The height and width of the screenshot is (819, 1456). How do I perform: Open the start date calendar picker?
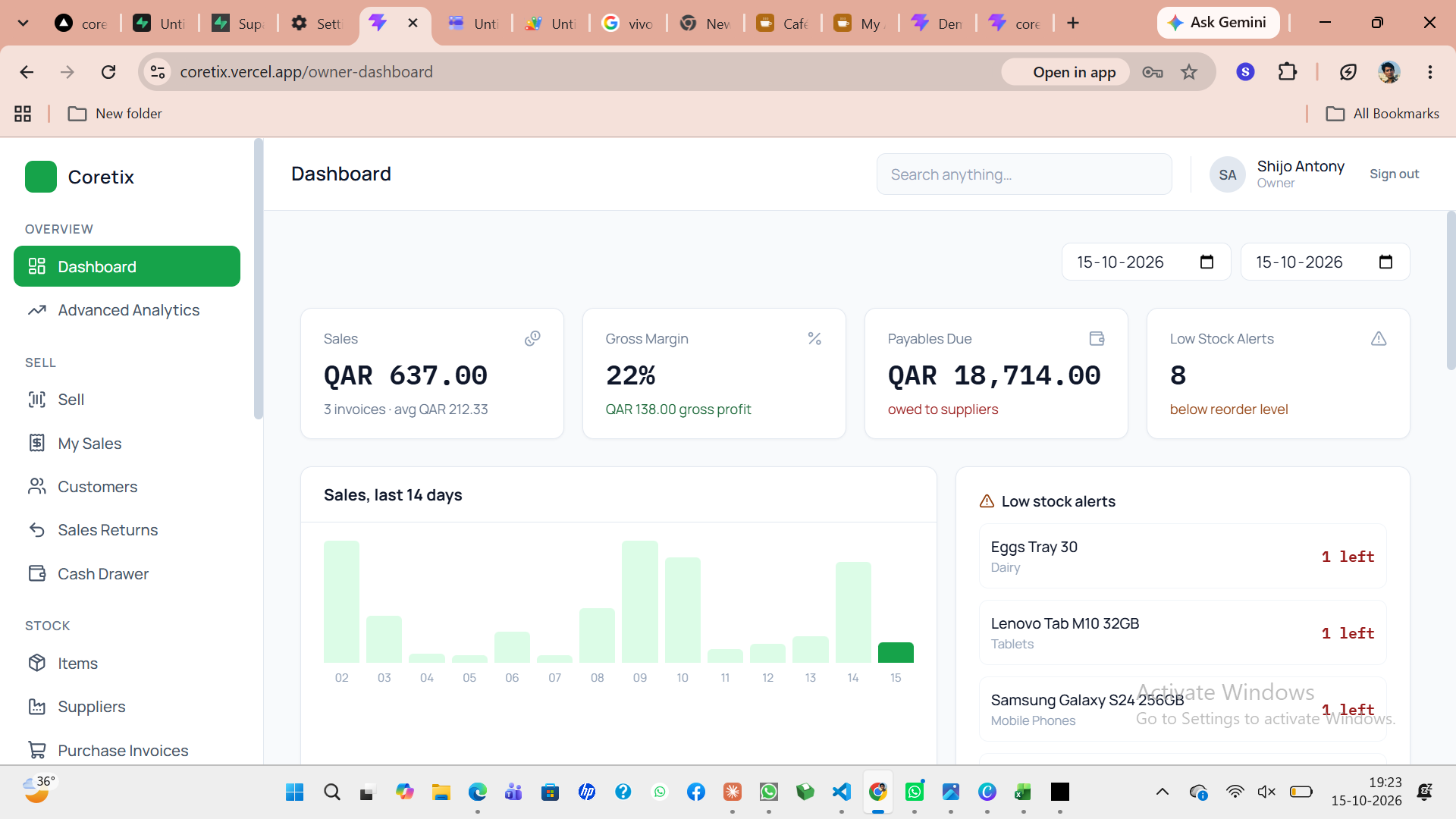coord(1207,262)
